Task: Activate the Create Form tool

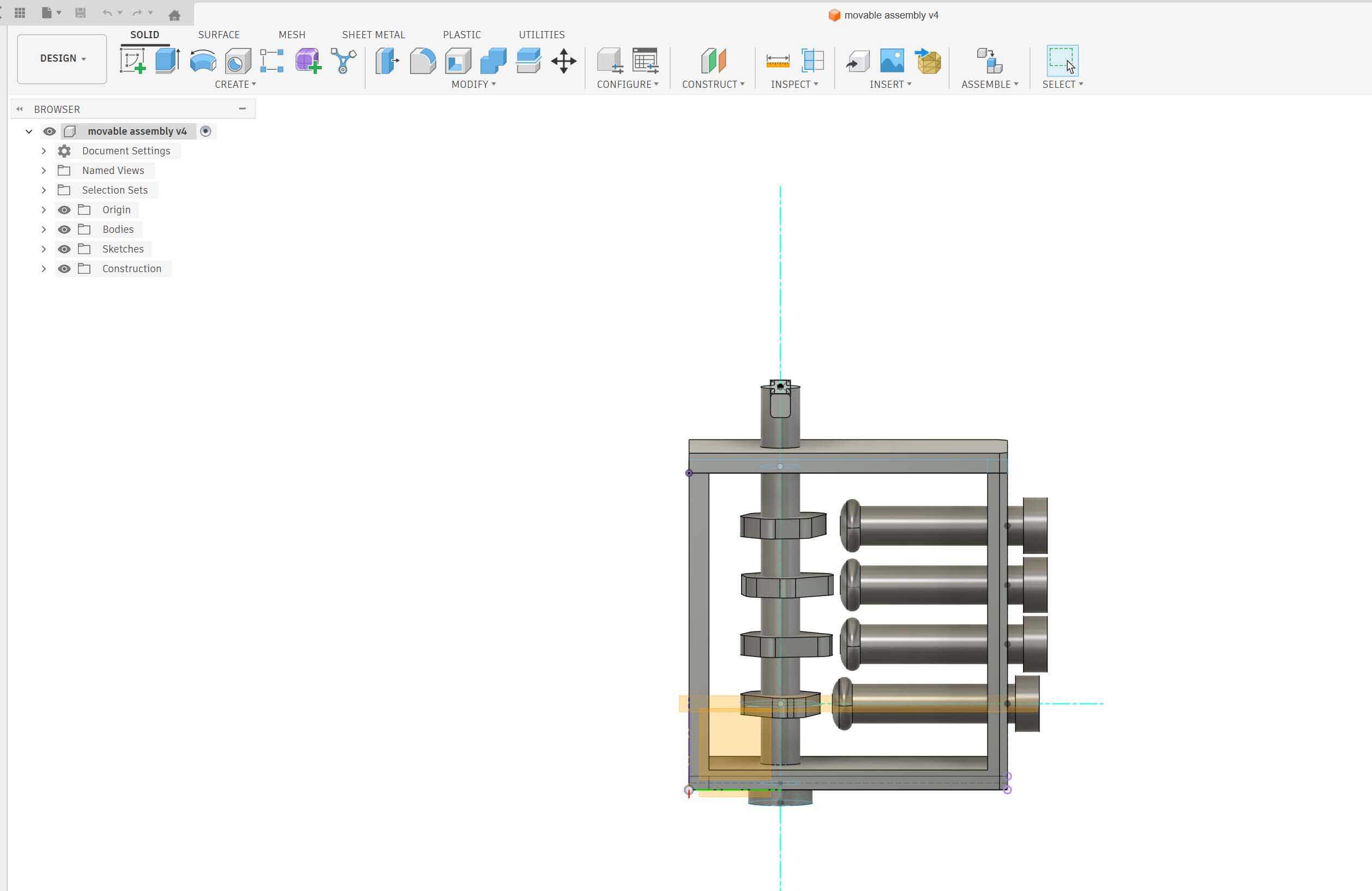Action: click(306, 62)
